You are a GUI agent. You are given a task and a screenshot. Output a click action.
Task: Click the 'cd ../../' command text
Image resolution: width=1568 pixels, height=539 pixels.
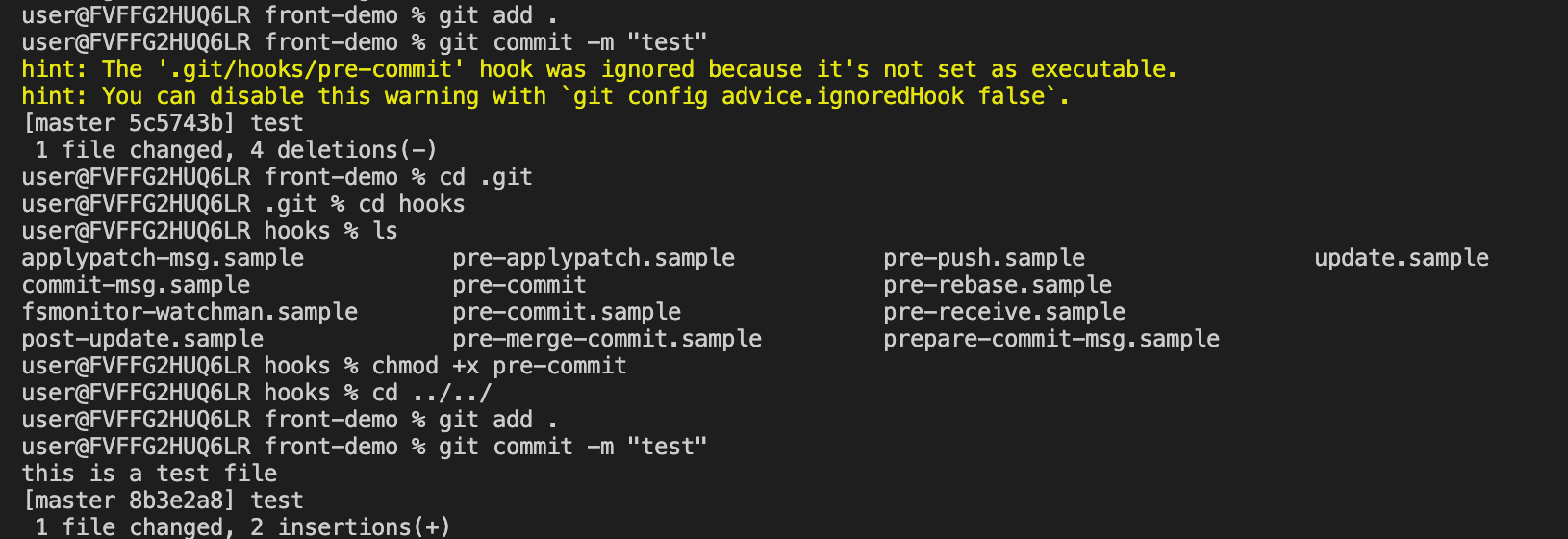[432, 393]
